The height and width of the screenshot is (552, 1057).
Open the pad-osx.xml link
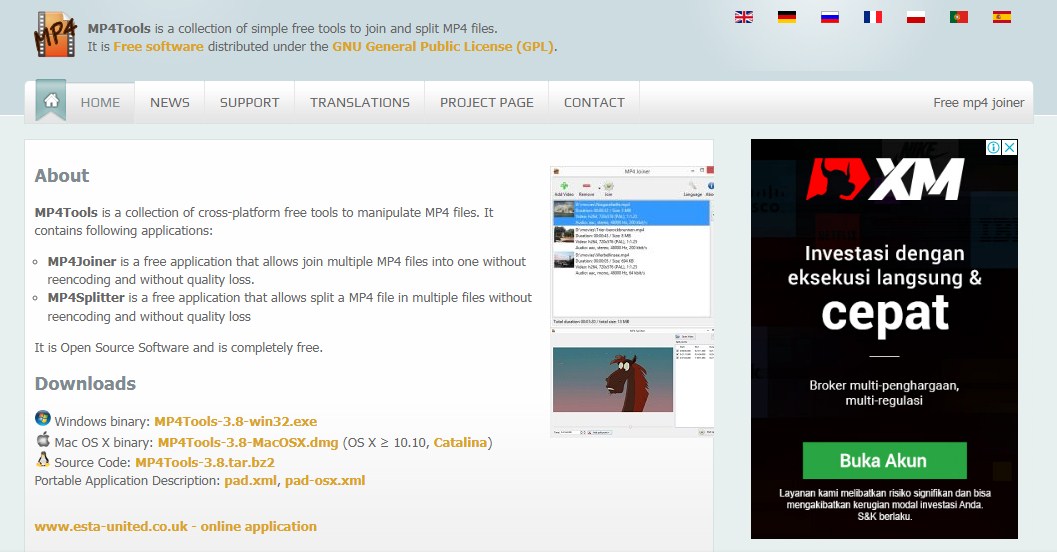tap(325, 481)
